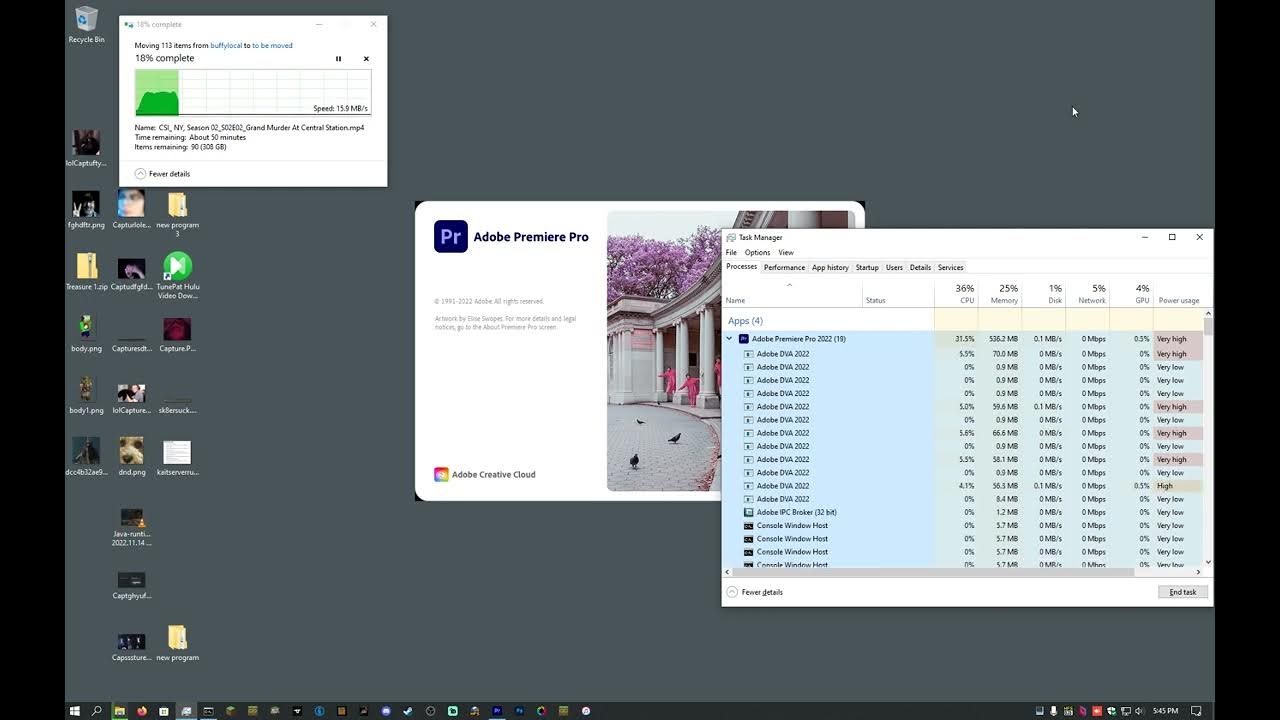The image size is (1280, 720).
Task: Switch to the Details tab
Action: (x=920, y=267)
